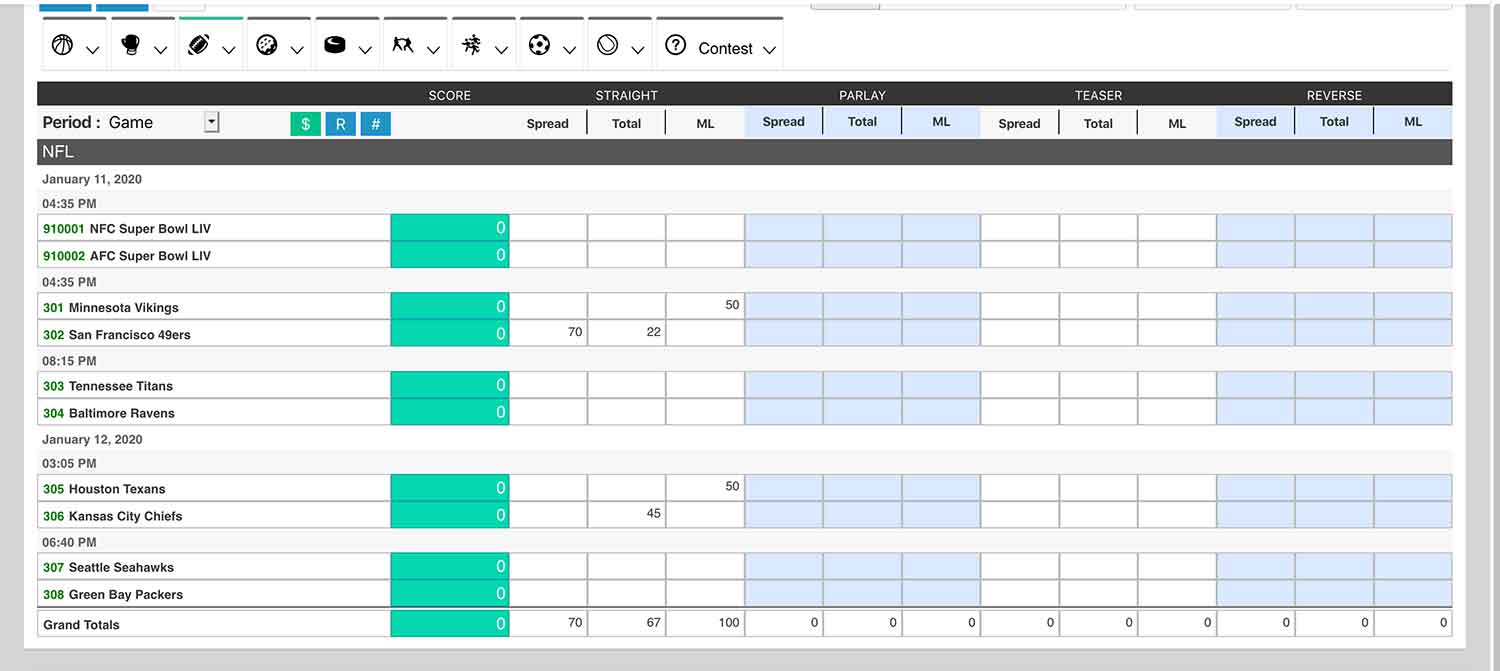This screenshot has width=1500, height=671.
Task: Expand the tennis dropdown chevron
Action: click(x=638, y=50)
